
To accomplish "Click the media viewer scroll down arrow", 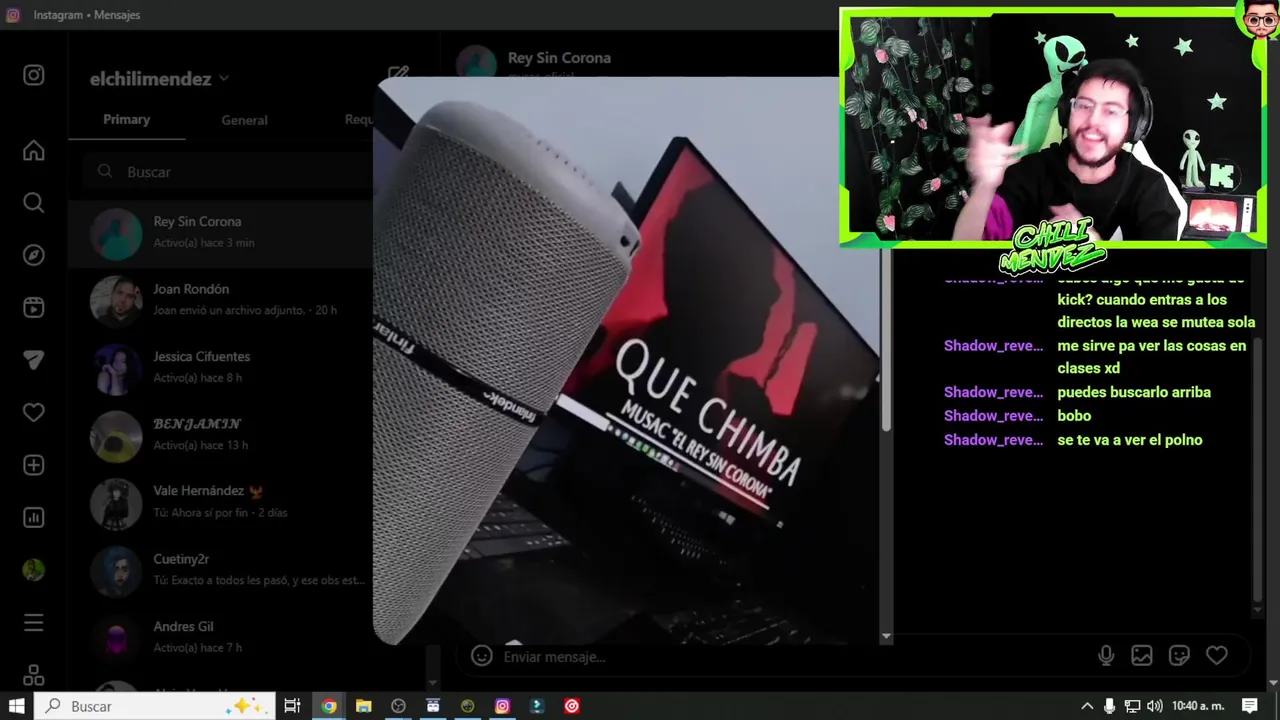I will click(886, 636).
